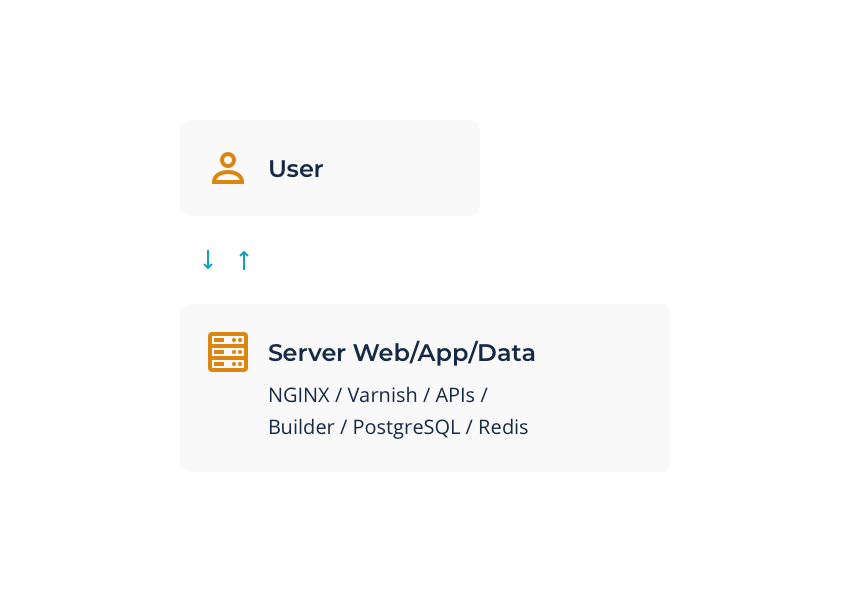Image resolution: width=850 pixels, height=592 pixels.
Task: Click the Server Web/App/Data heading
Action: 402,353
